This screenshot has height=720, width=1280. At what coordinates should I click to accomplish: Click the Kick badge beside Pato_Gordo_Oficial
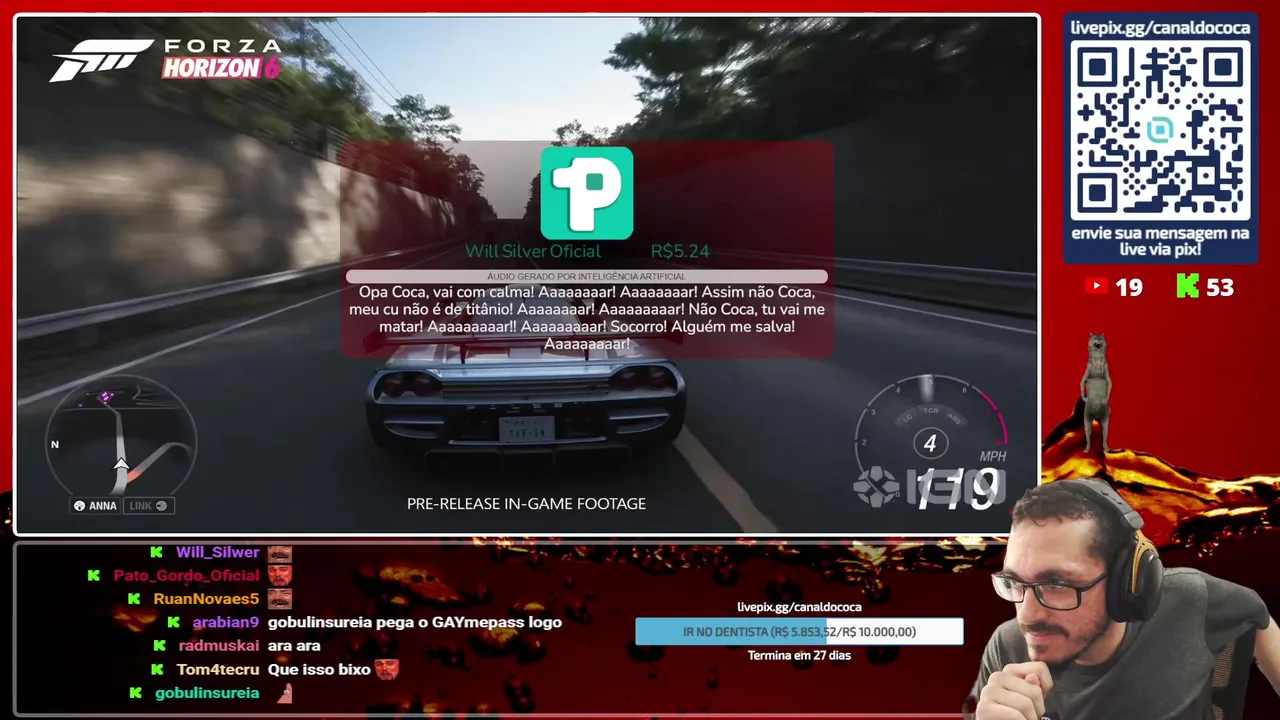click(94, 575)
